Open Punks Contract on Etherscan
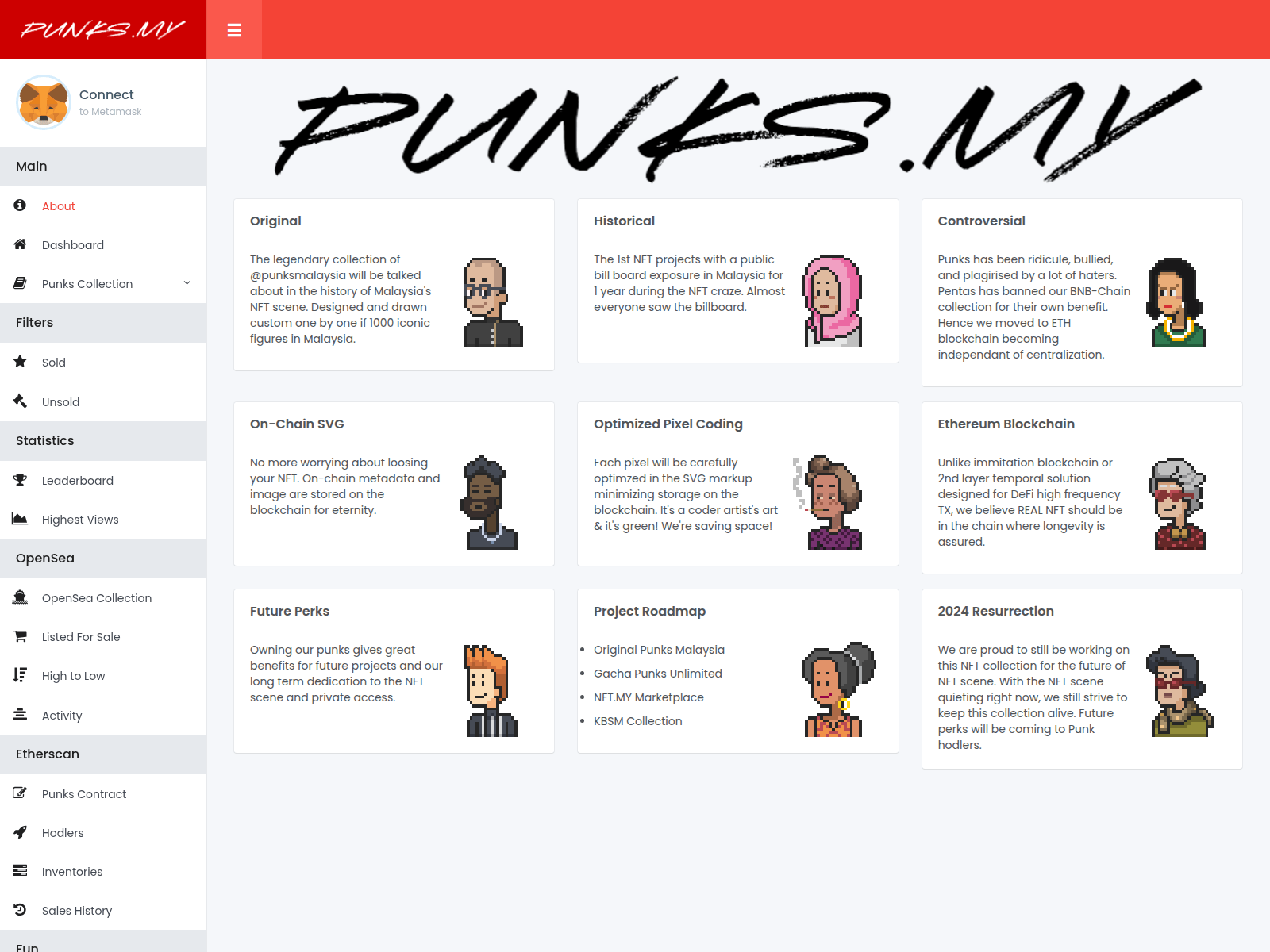1270x952 pixels. pos(84,794)
